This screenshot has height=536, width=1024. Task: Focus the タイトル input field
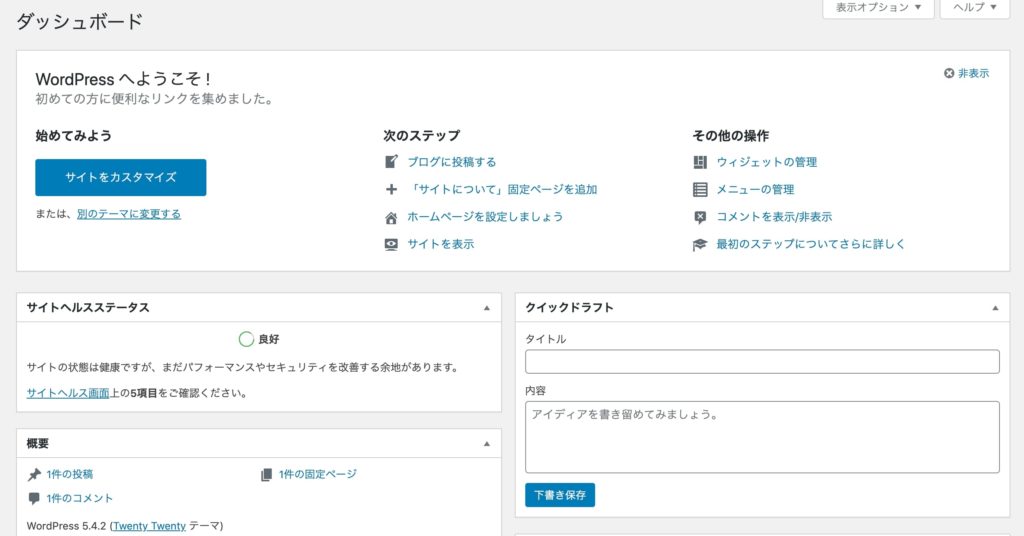761,362
